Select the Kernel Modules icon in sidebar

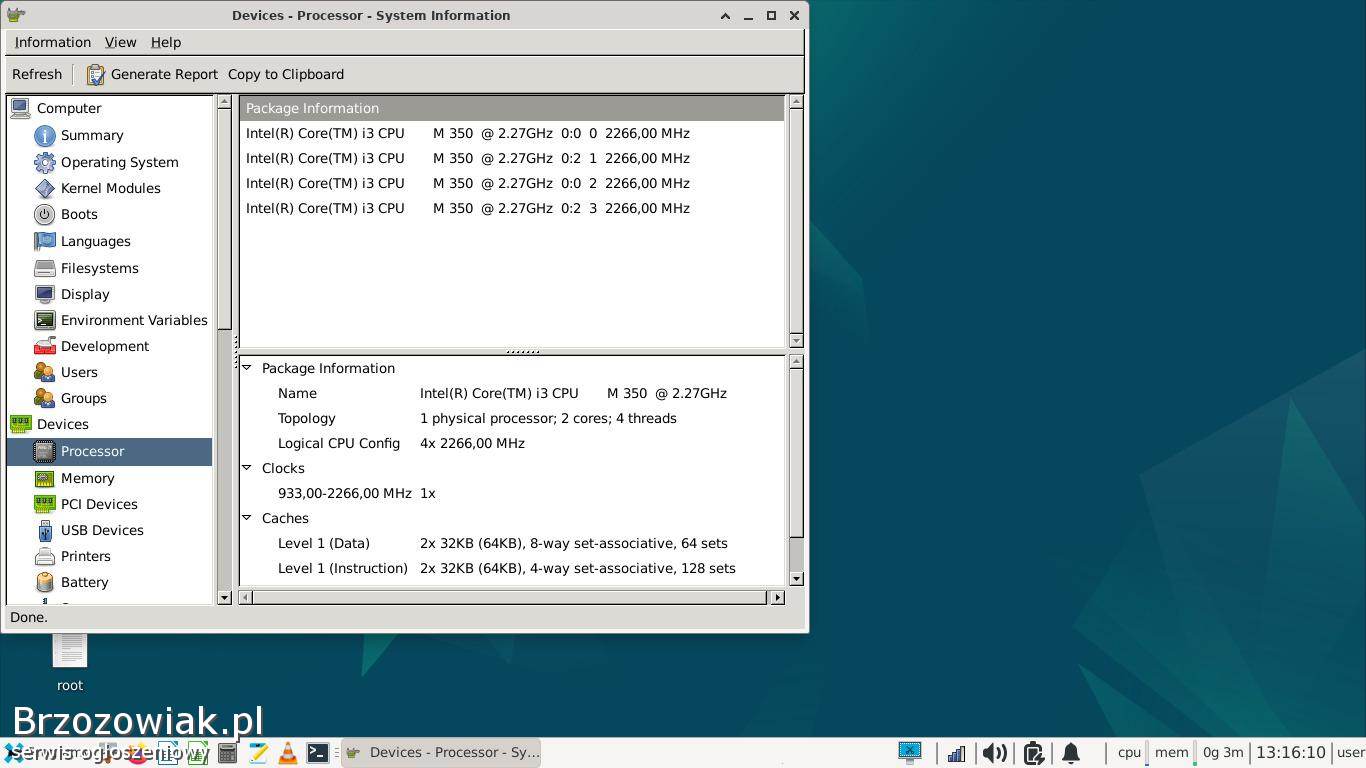[x=44, y=188]
